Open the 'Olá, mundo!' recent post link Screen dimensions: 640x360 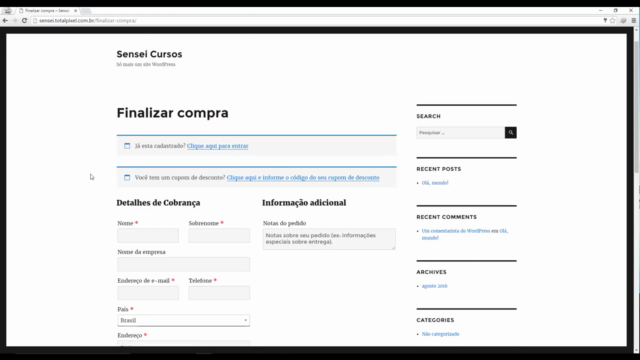(x=435, y=183)
